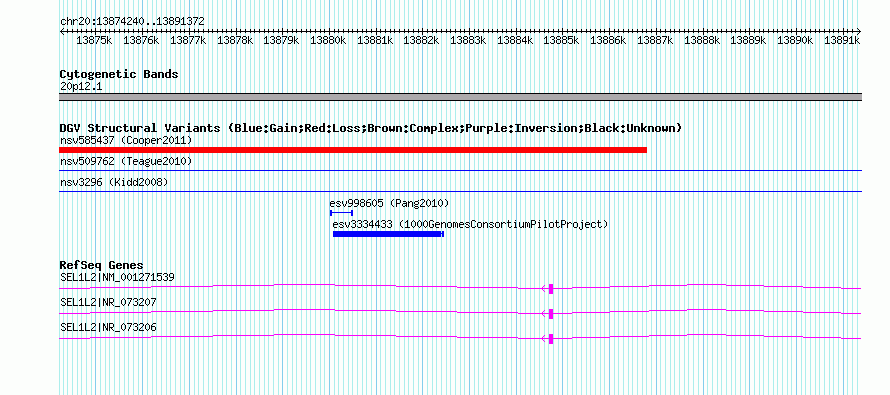Click the left arrowhead of the ruler
The height and width of the screenshot is (395, 890).
coord(62,31)
